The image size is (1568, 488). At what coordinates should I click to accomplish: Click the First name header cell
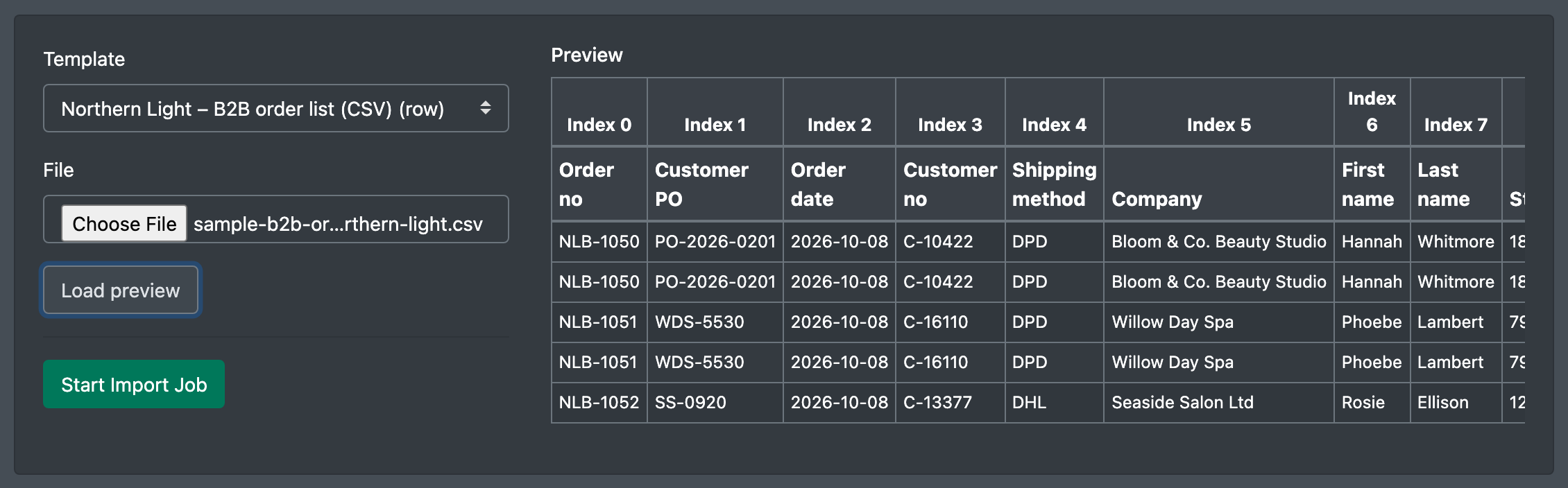[1372, 184]
